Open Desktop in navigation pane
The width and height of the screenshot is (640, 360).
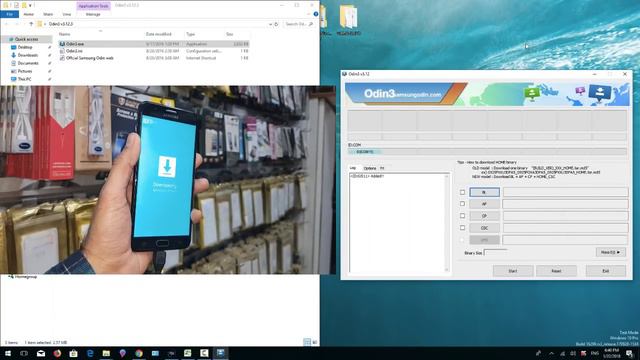[x=25, y=47]
